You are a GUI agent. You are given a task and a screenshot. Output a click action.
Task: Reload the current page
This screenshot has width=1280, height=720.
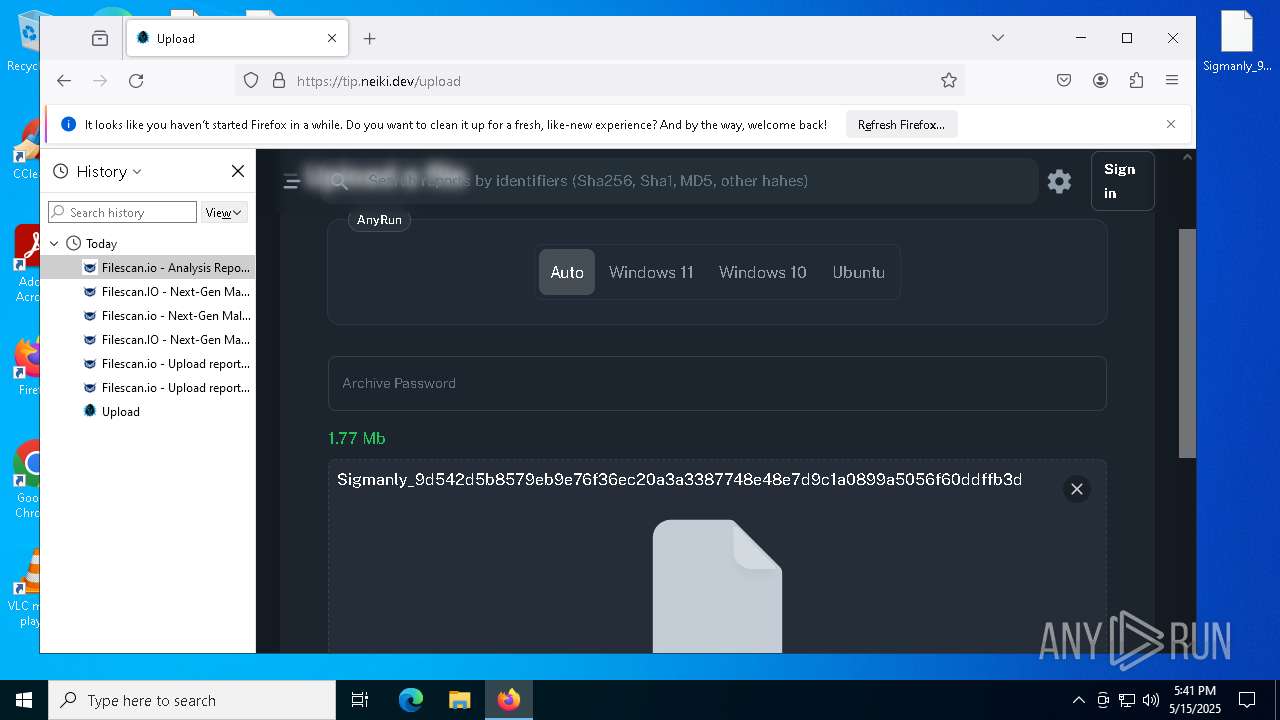[136, 81]
